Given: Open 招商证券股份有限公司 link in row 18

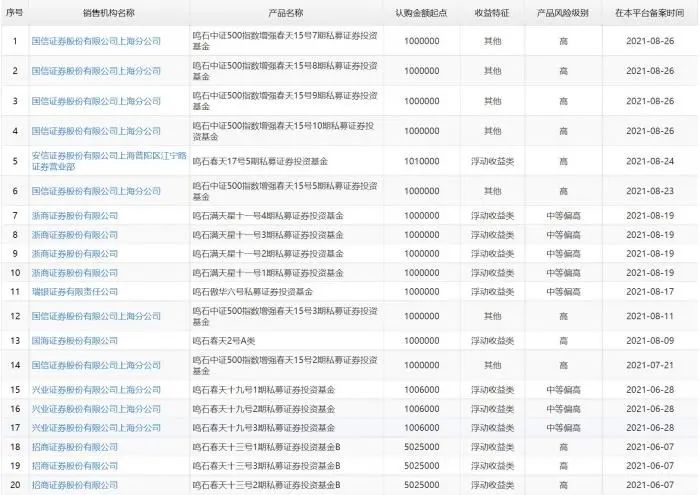Looking at the screenshot, I should (75, 447).
